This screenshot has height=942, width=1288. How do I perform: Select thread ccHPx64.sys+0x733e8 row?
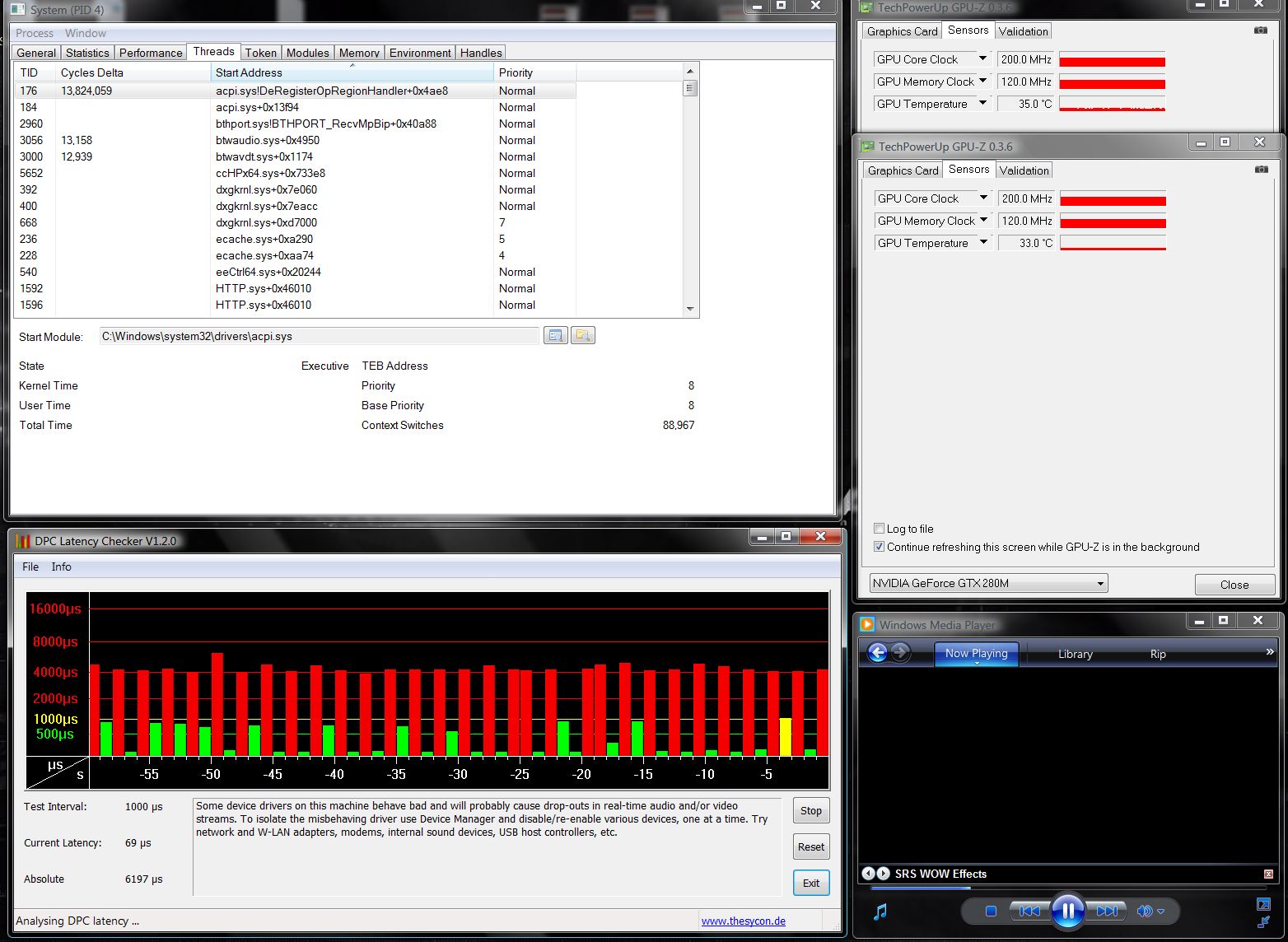pyautogui.click(x=295, y=173)
